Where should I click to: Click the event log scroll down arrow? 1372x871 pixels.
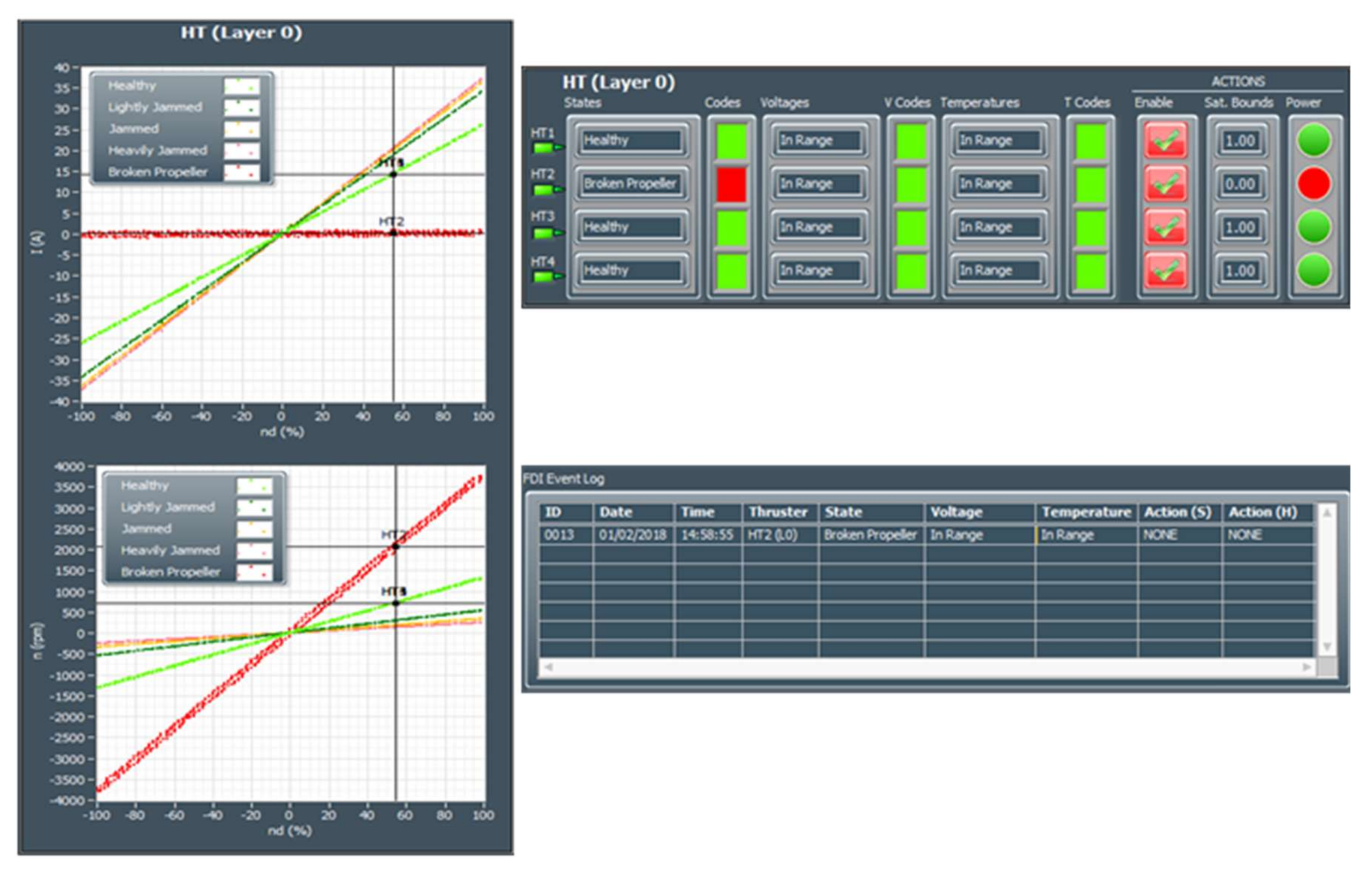[x=1326, y=646]
